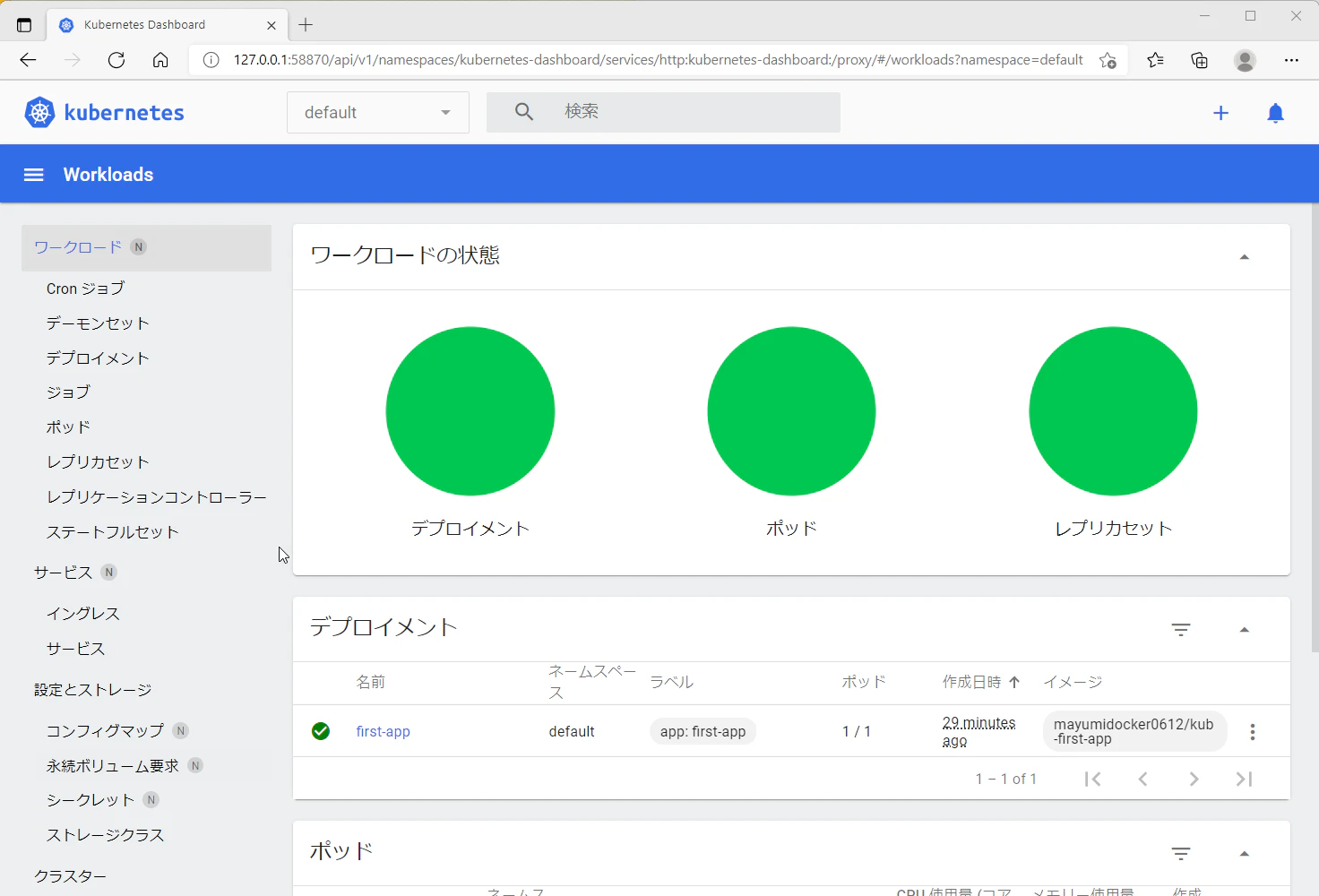Screen dimensions: 1319x896
Task: Focus the 検索 search field
Action: coord(663,112)
